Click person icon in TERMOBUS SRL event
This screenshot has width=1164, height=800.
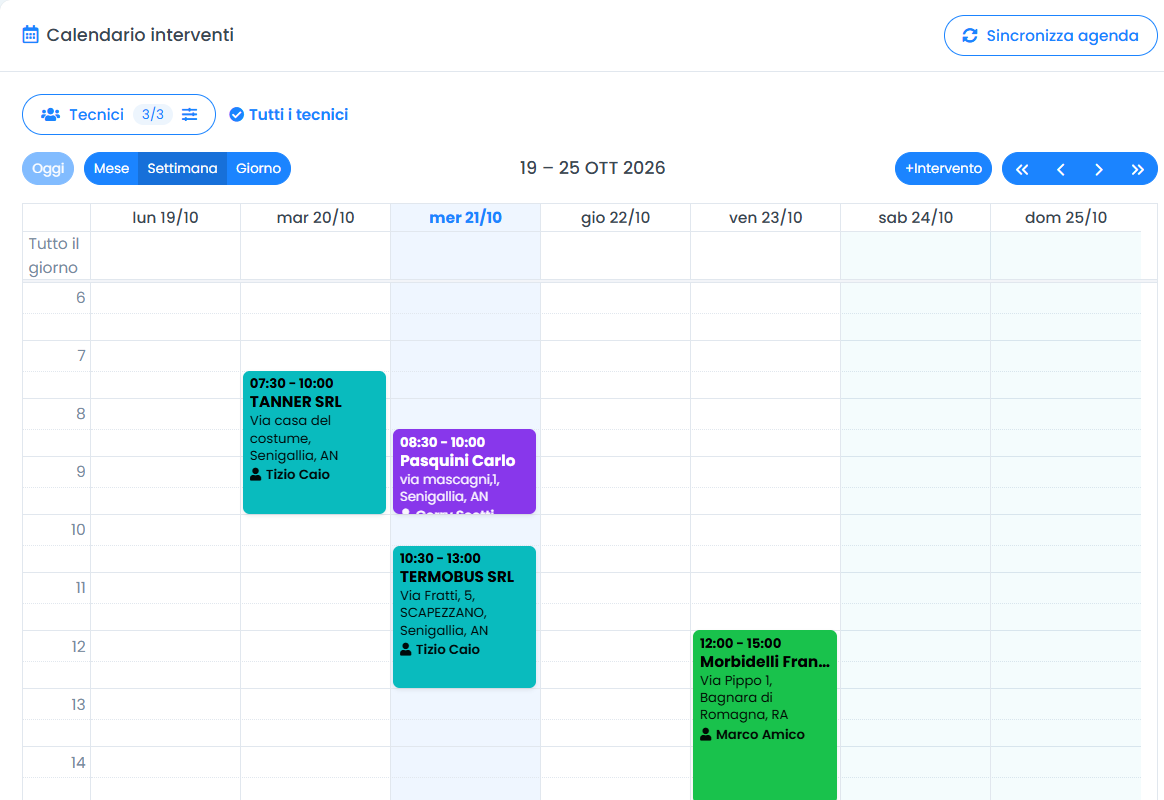405,649
